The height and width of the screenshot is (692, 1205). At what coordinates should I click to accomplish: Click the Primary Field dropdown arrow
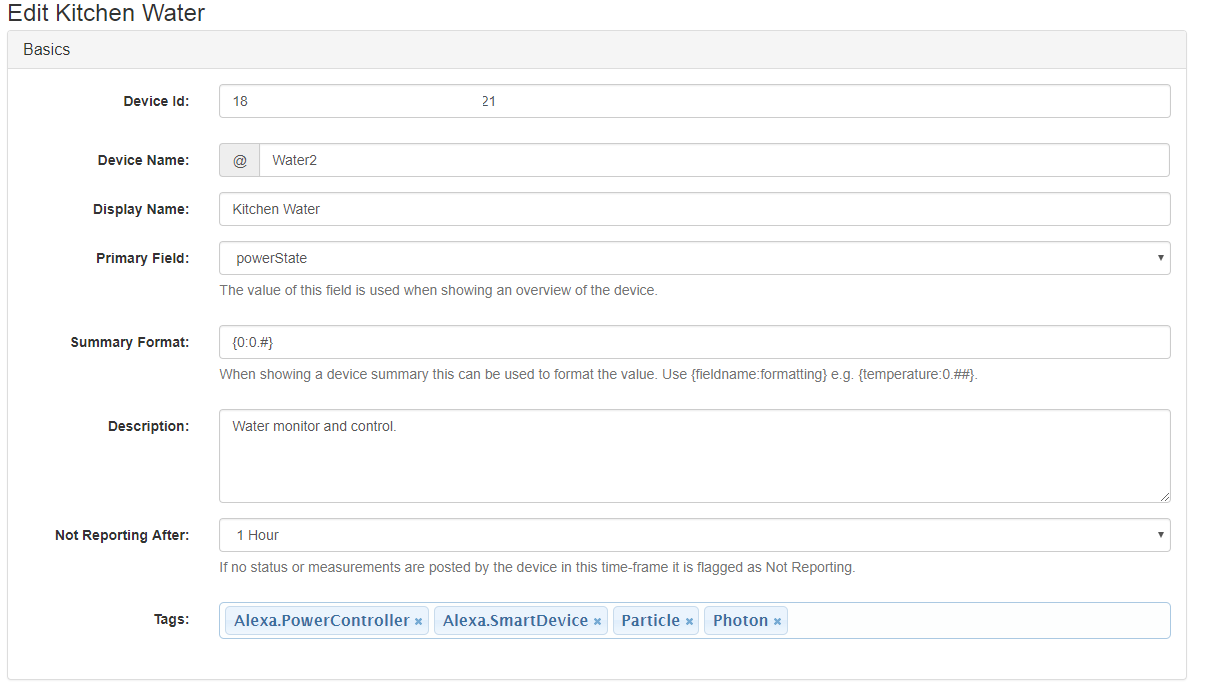click(x=1162, y=258)
